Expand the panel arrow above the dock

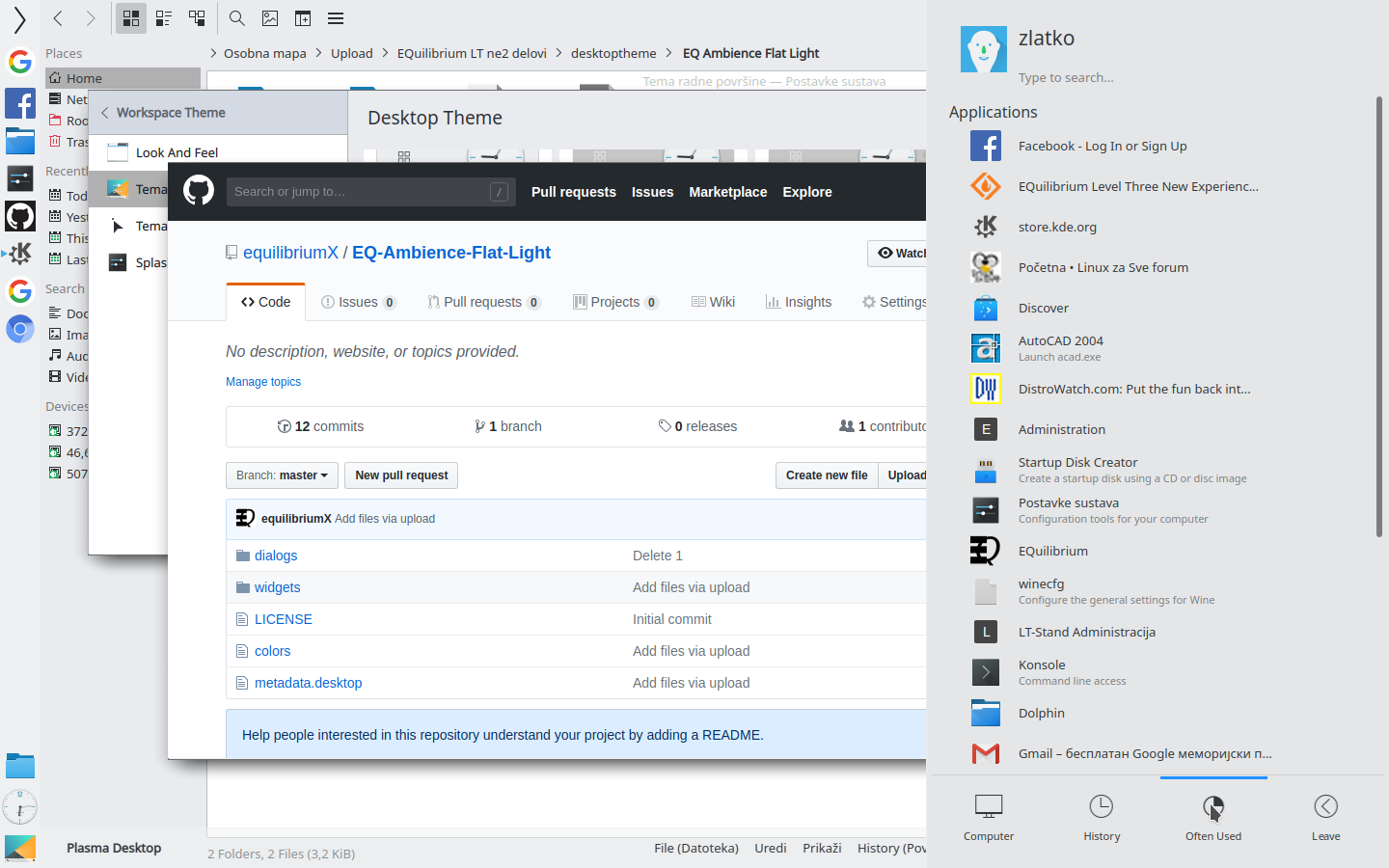pyautogui.click(x=19, y=19)
